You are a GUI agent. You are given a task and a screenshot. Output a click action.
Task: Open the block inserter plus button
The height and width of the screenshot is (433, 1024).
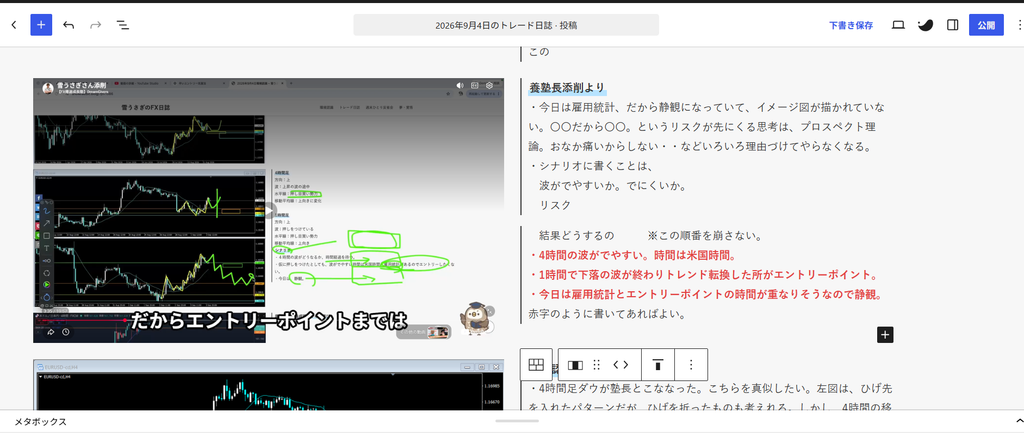click(41, 25)
